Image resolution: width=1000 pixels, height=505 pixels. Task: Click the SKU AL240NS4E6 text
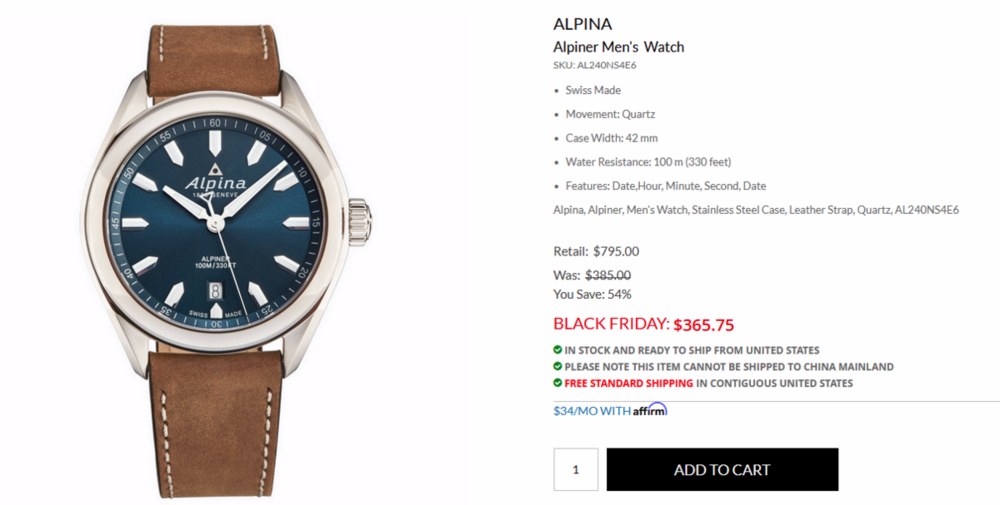(x=594, y=66)
